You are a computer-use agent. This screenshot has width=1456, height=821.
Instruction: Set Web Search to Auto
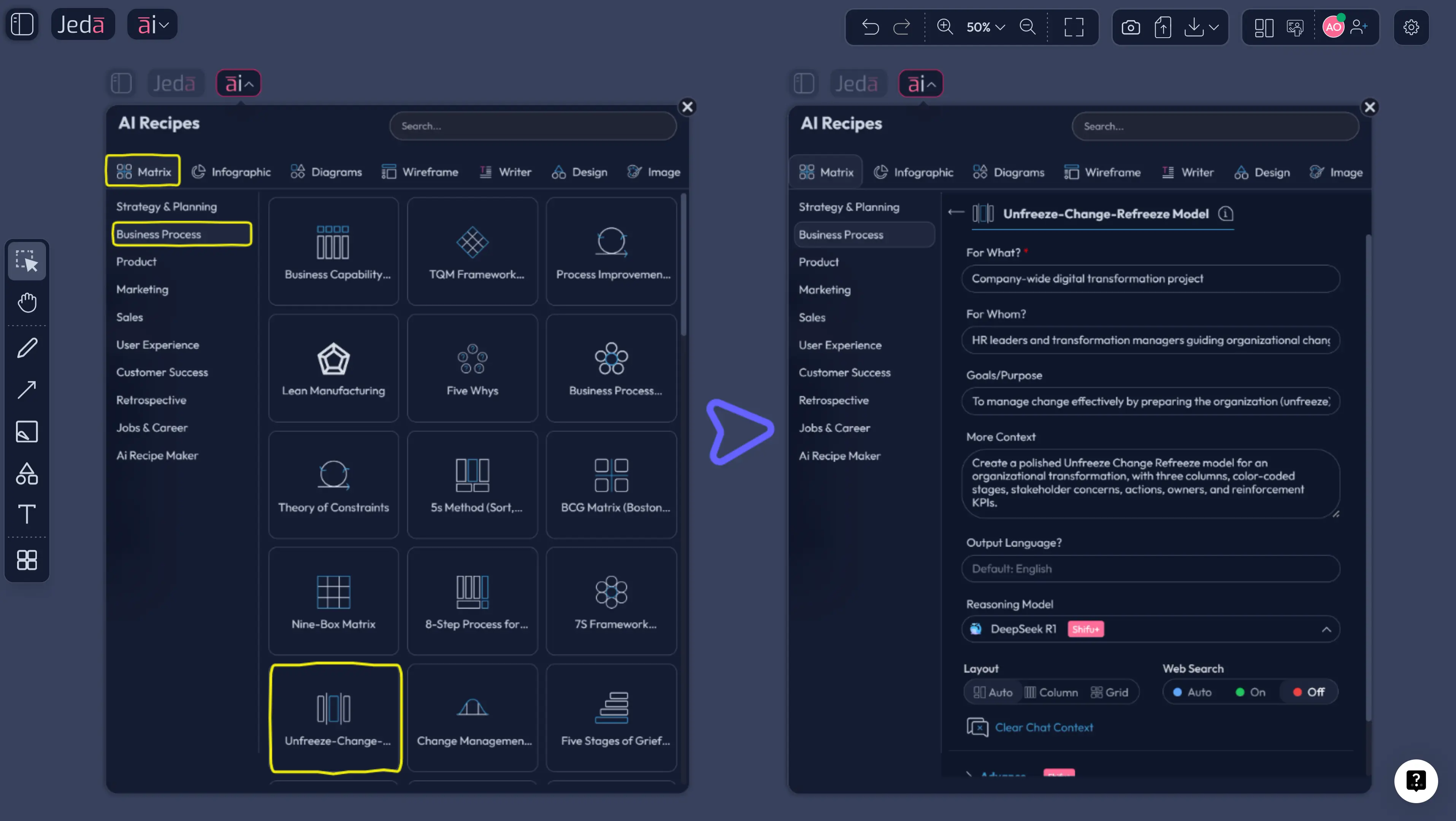(x=1191, y=692)
